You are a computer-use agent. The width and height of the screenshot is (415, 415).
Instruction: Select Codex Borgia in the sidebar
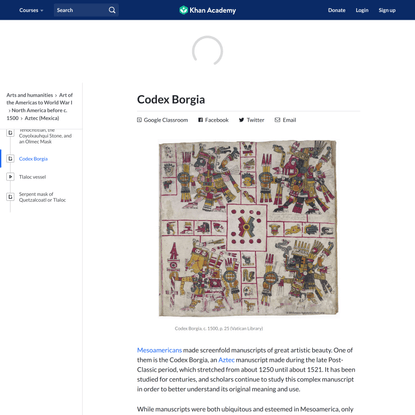pyautogui.click(x=33, y=159)
